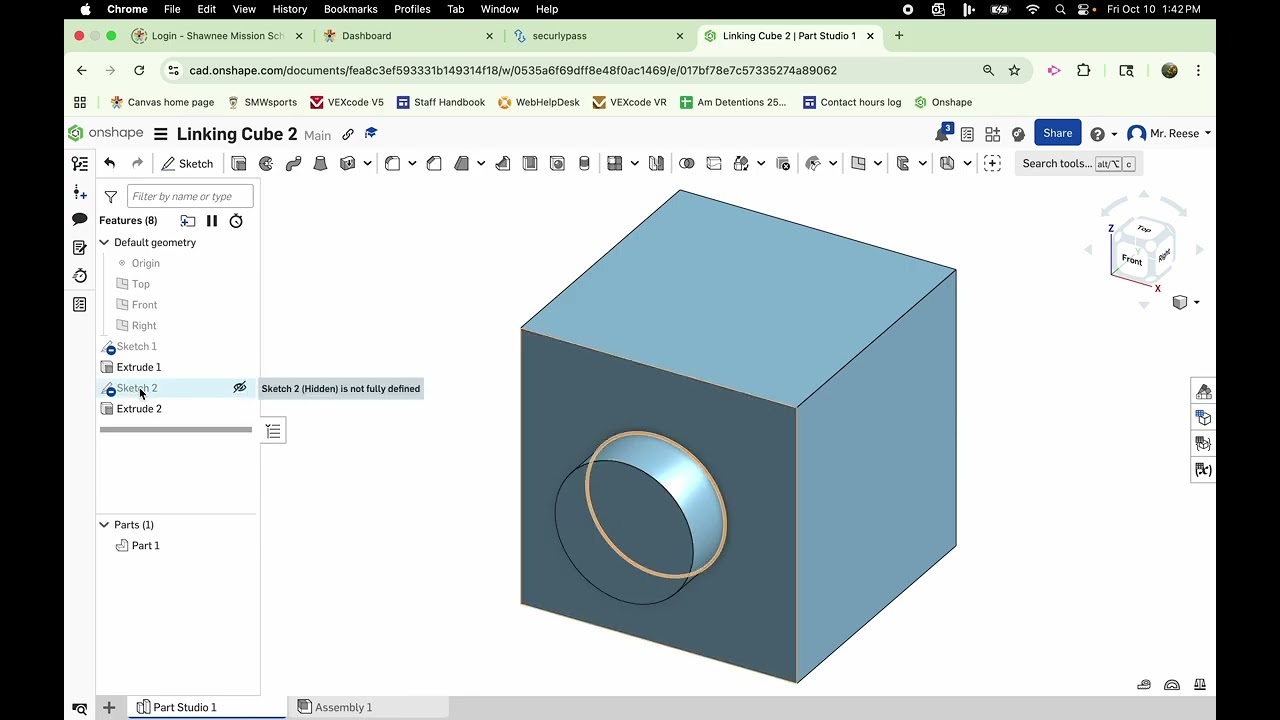The image size is (1280, 720).
Task: Select the Shell tool
Action: coord(530,163)
